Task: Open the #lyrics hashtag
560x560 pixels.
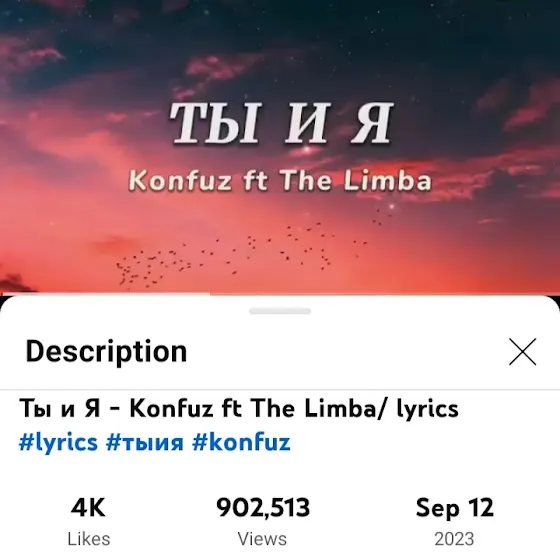Action: click(x=58, y=442)
